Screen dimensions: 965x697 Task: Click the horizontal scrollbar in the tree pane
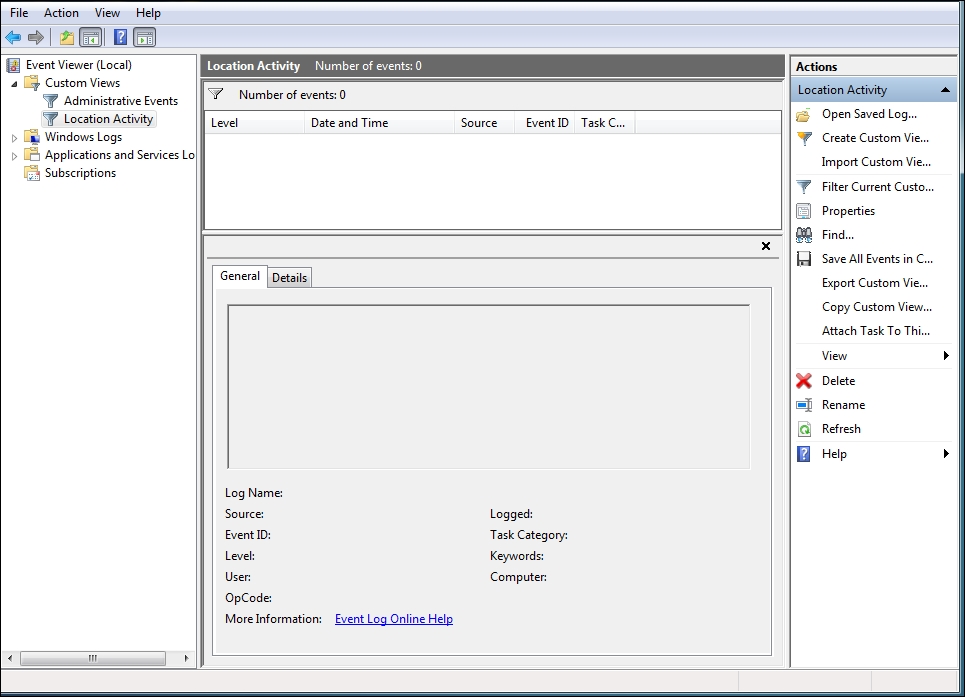coord(95,659)
